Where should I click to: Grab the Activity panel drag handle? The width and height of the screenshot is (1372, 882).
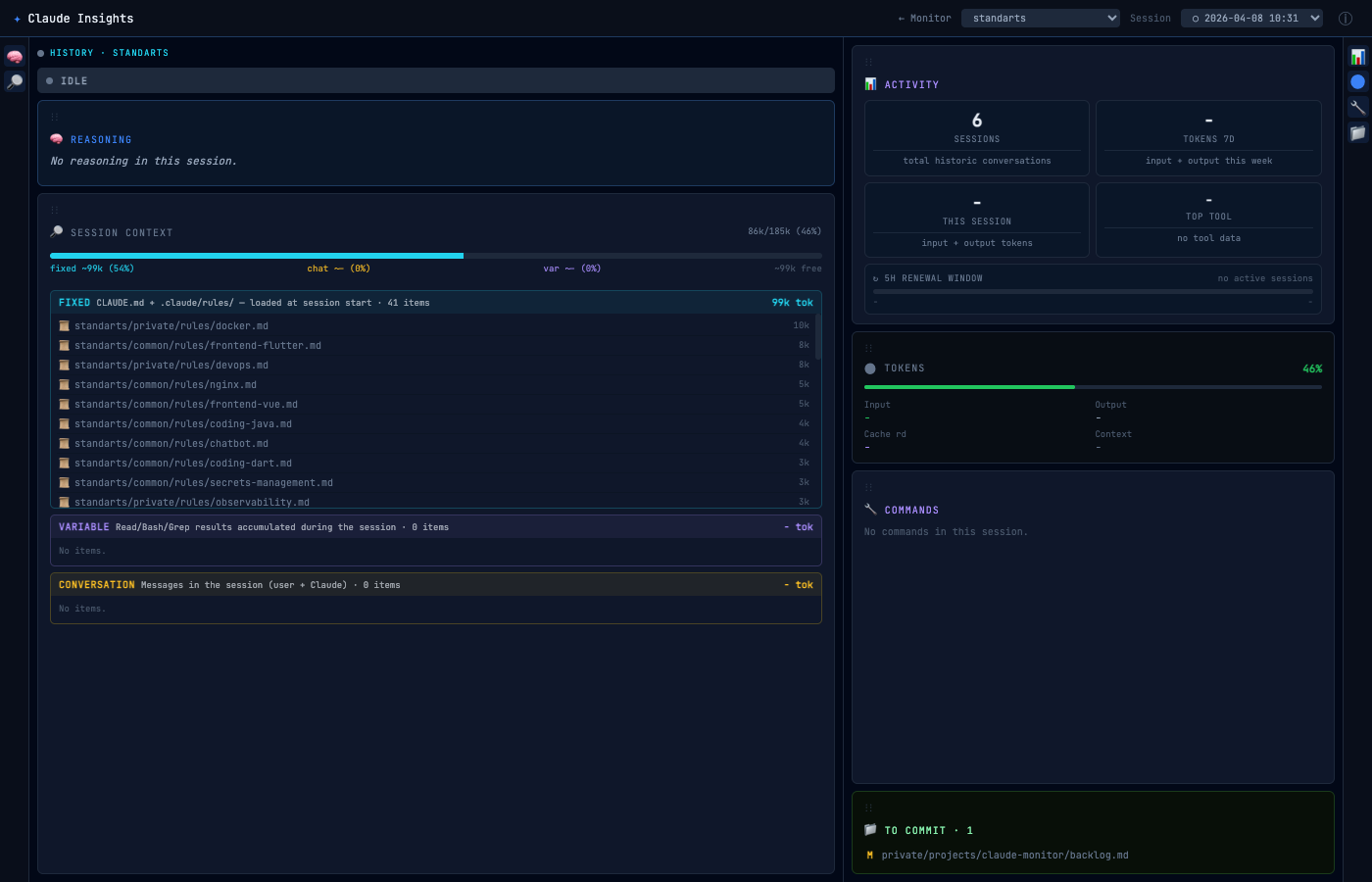[869, 62]
